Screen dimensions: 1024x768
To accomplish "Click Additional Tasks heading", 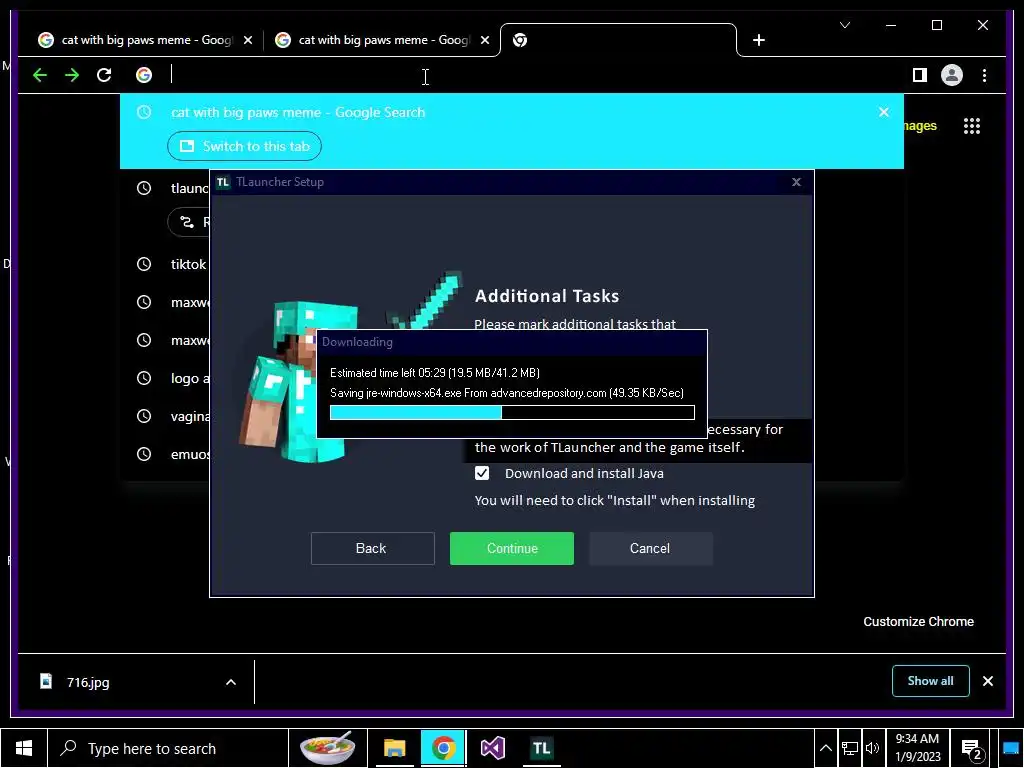I will pos(547,296).
